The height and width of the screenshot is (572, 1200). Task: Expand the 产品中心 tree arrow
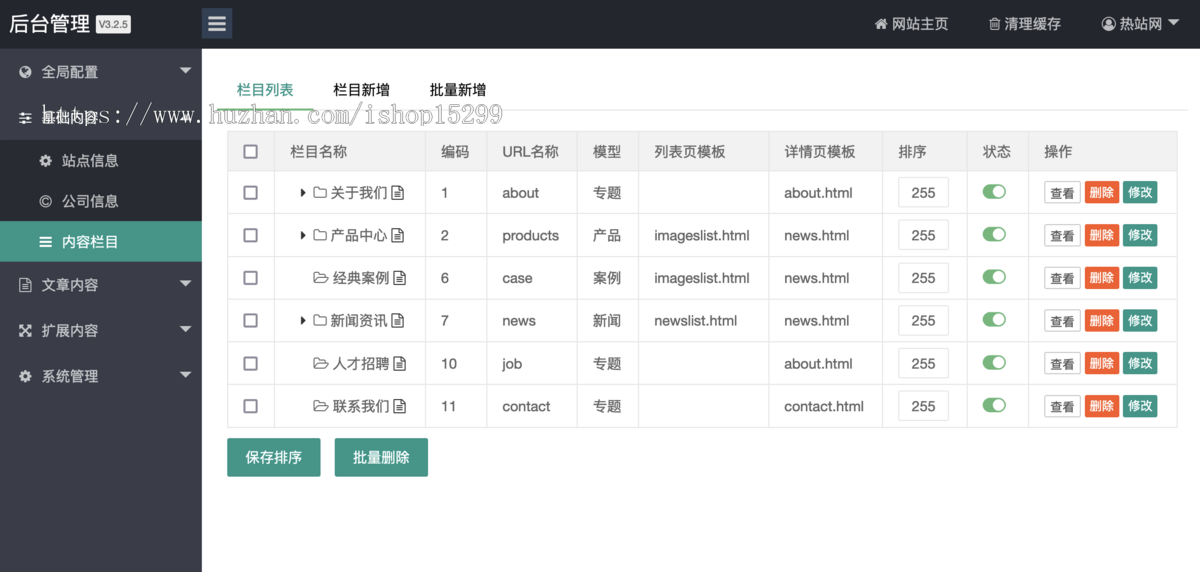(x=303, y=236)
